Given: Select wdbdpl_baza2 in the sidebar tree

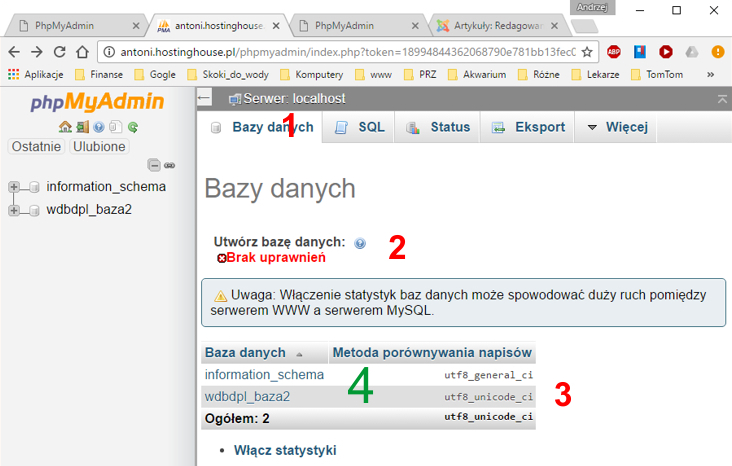Looking at the screenshot, I should [89, 209].
